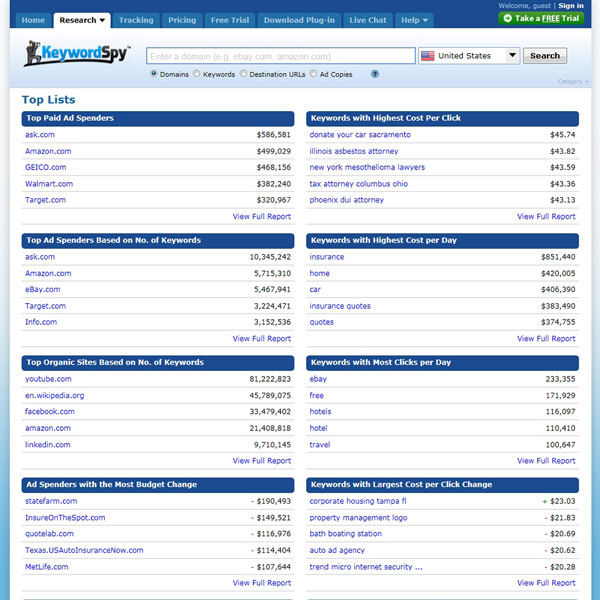The height and width of the screenshot is (600, 600).
Task: Open keyword insurance quotes
Action: 340,306
